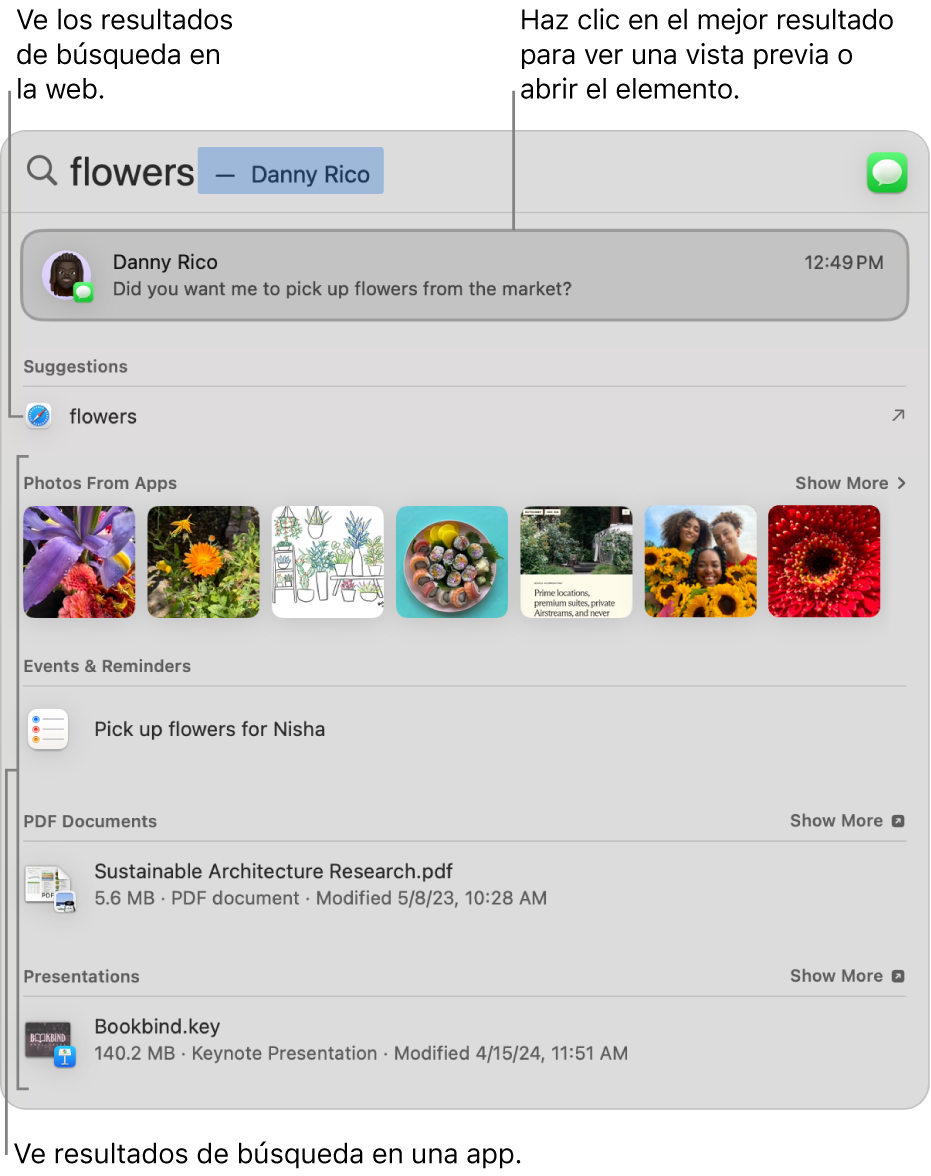Image resolution: width=931 pixels, height=1176 pixels.
Task: Click the arrow icon on flowers suggestion
Action: point(898,415)
